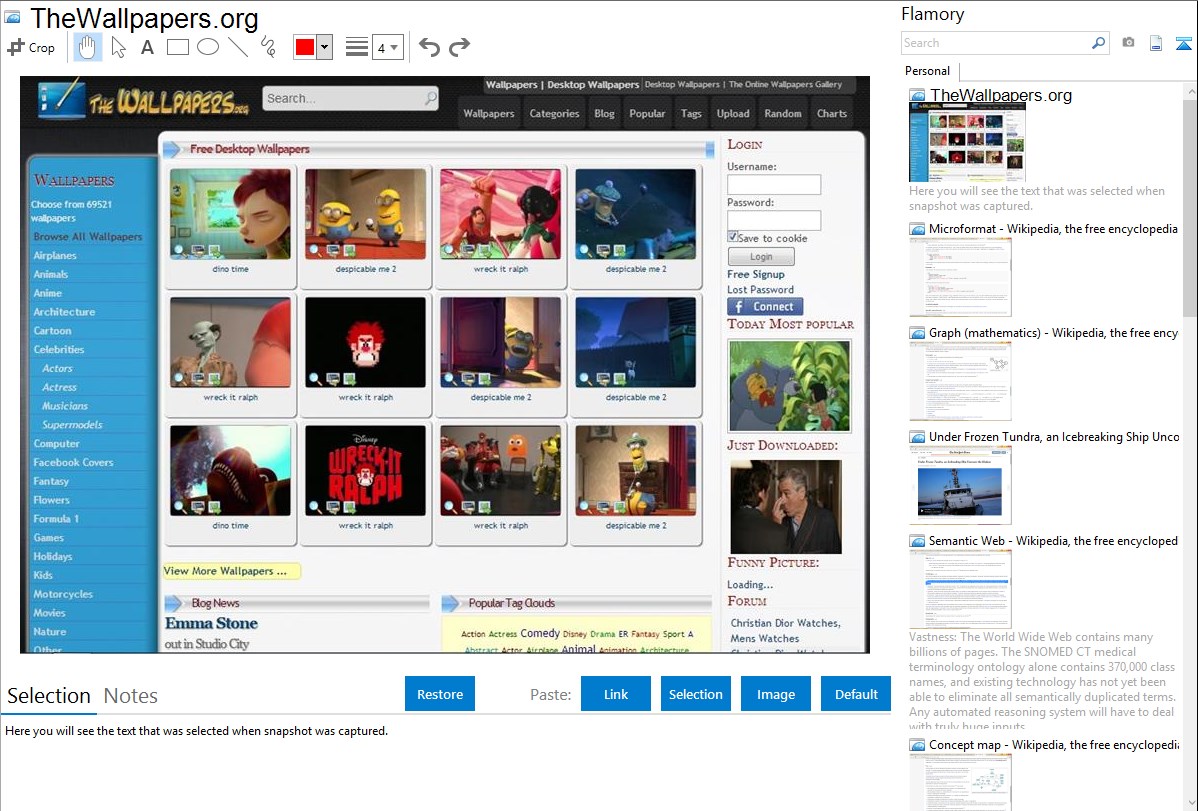Open Today Most Popular wallpaper image
Image resolution: width=1198 pixels, height=811 pixels.
(789, 386)
